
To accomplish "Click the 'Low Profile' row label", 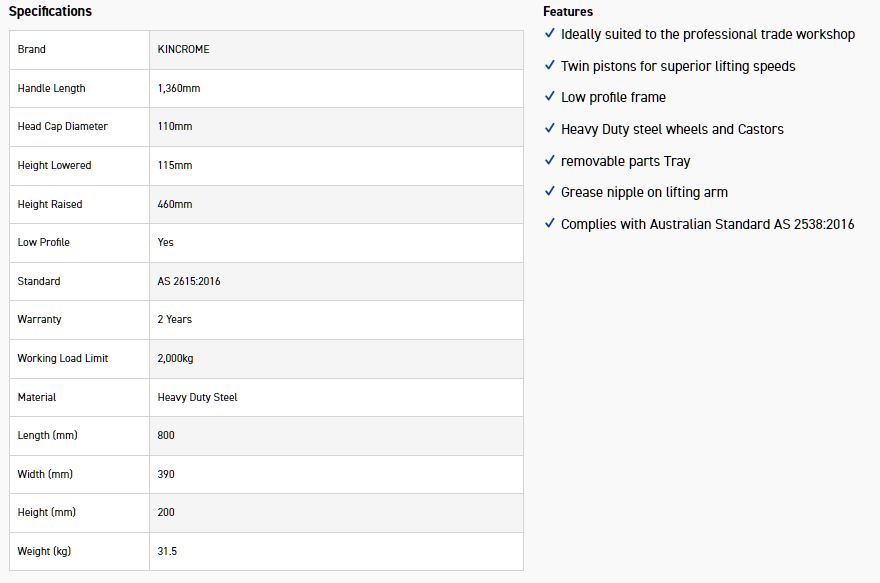I will [43, 243].
